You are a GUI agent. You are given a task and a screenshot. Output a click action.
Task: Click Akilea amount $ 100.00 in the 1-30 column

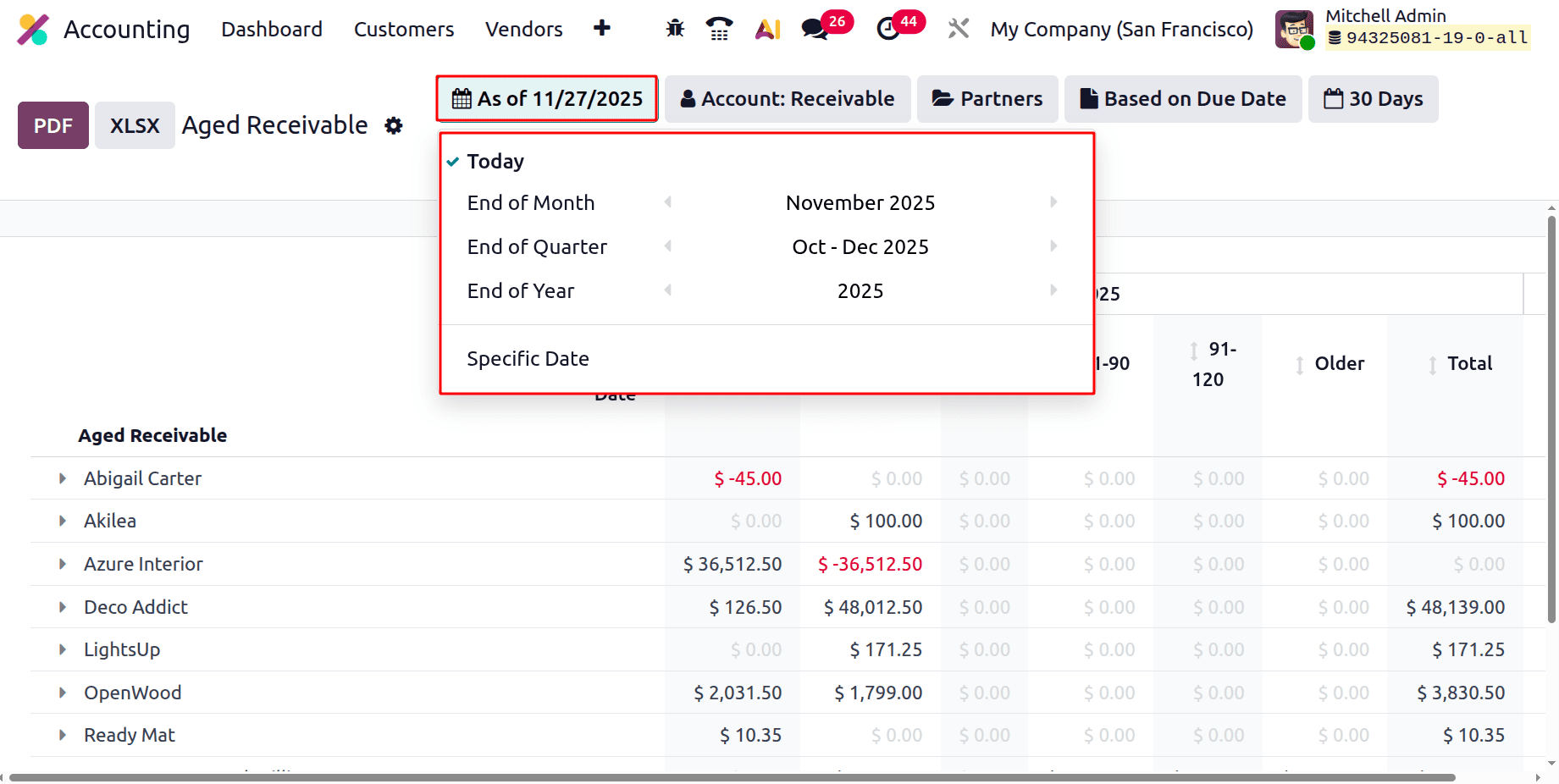(x=886, y=521)
